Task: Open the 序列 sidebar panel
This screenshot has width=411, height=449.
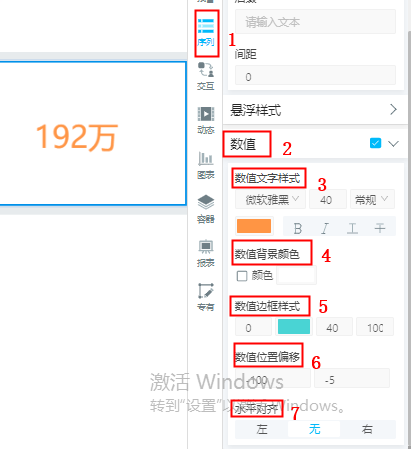Action: (x=206, y=32)
